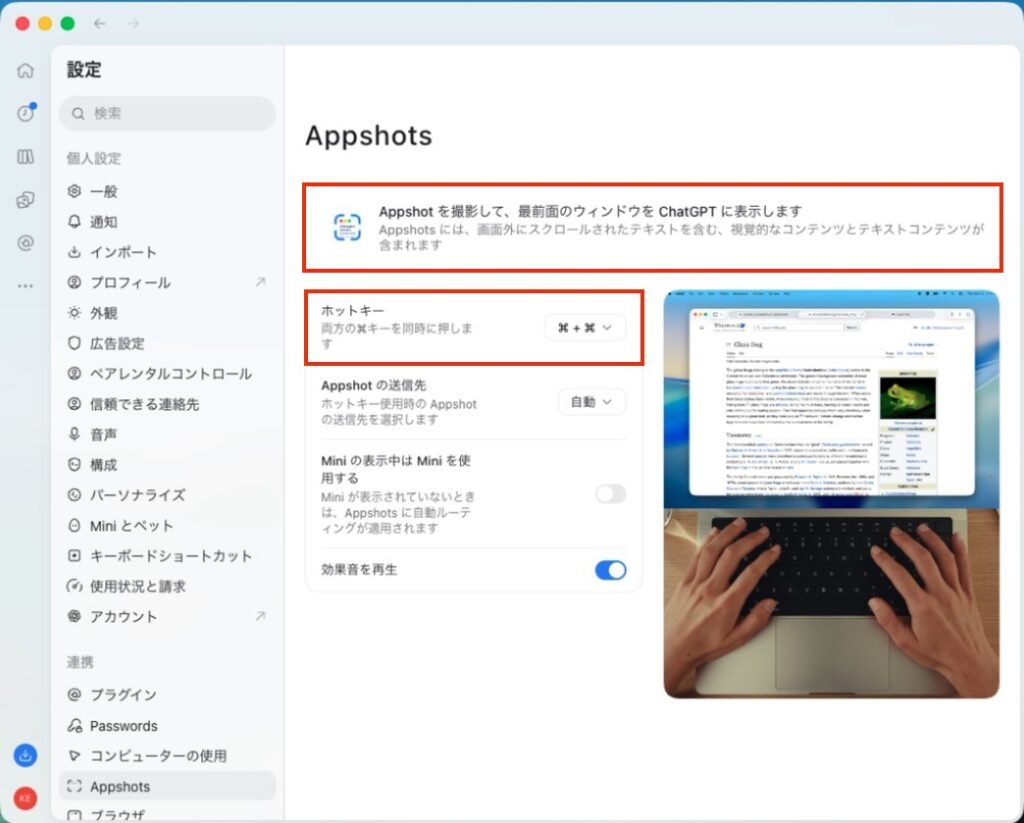Click the blue download icon

click(25, 756)
